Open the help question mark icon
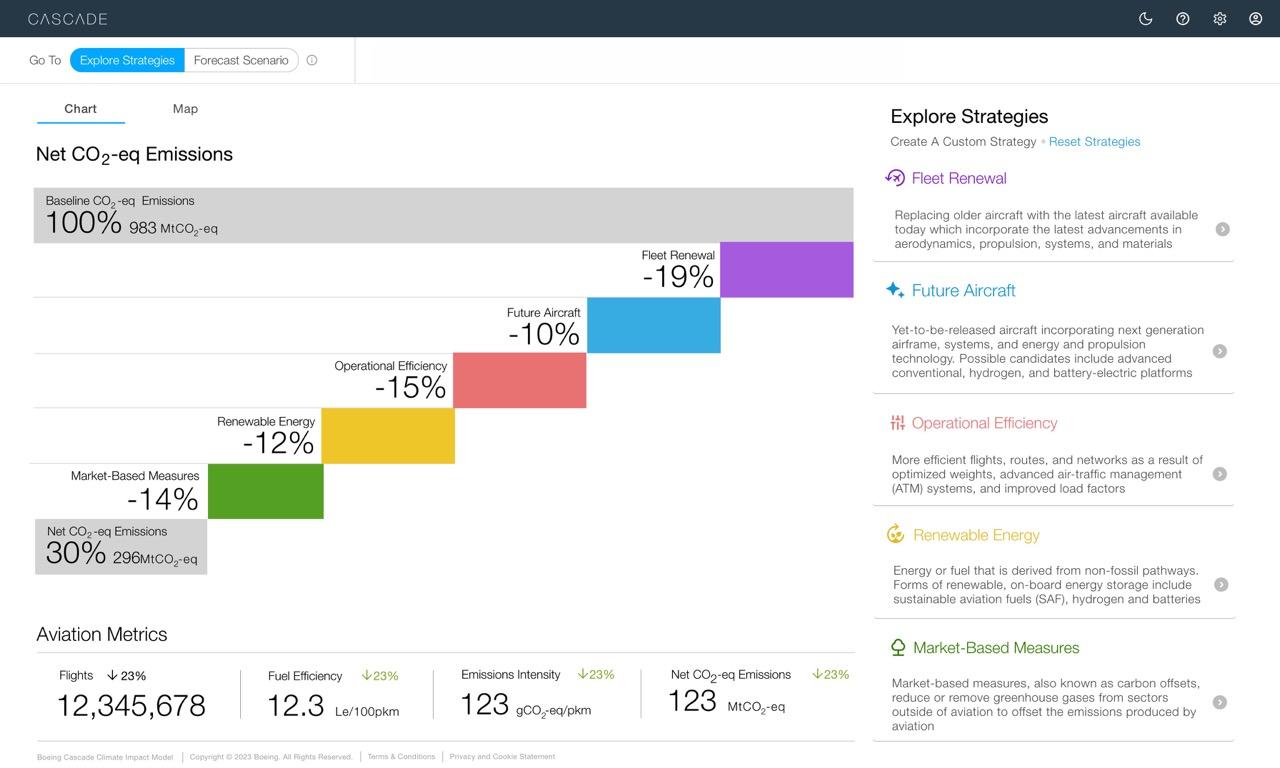Screen dimensions: 1280x768 (x=1182, y=18)
